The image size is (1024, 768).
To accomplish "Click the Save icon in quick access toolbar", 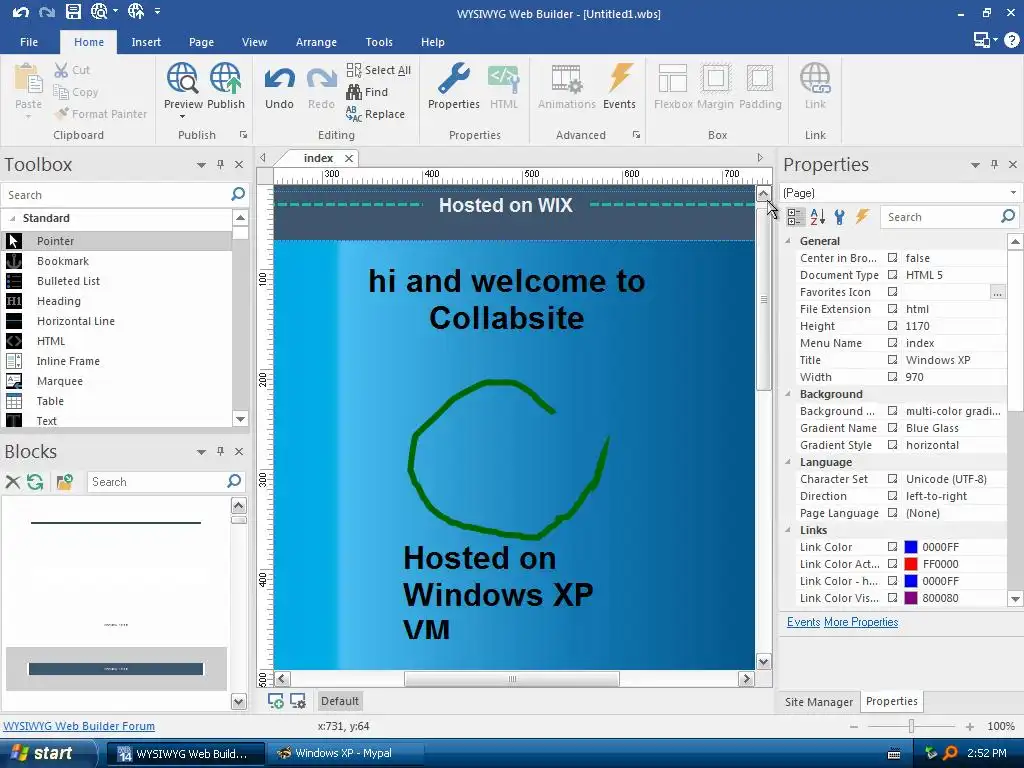I will click(x=73, y=12).
